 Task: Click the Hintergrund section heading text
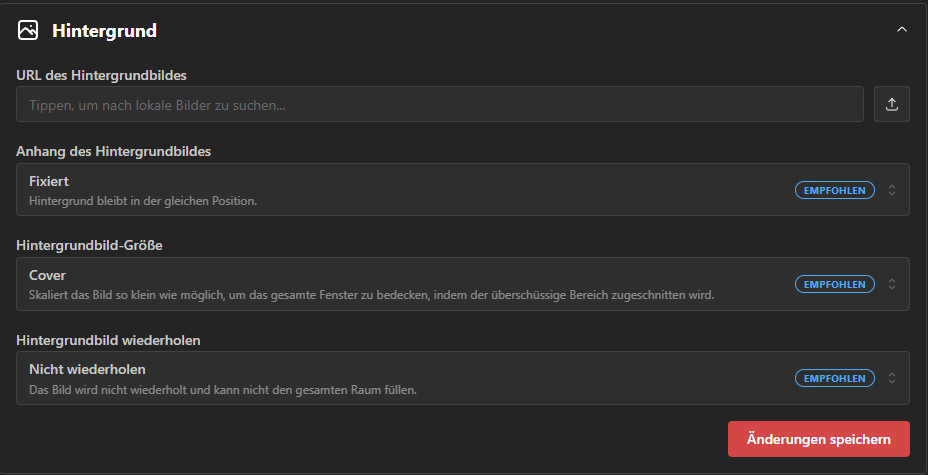(x=104, y=31)
